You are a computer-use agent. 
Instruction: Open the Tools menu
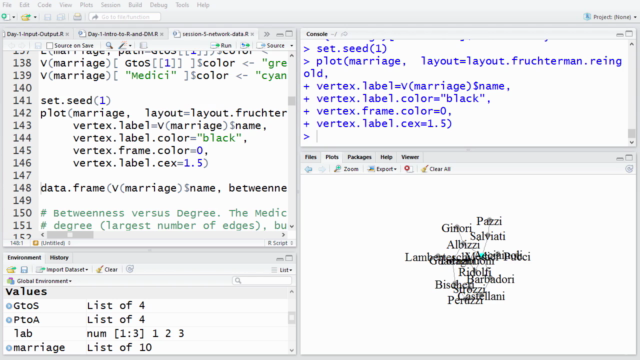182,5
